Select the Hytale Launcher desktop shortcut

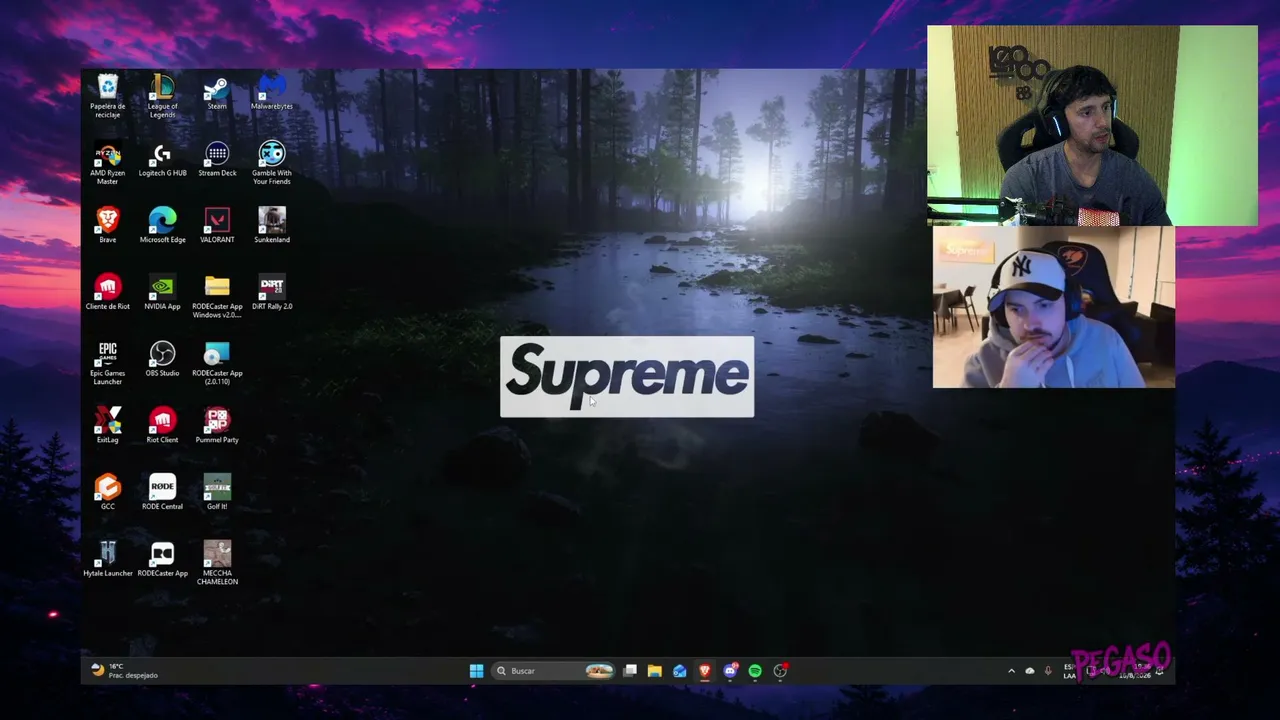click(107, 560)
